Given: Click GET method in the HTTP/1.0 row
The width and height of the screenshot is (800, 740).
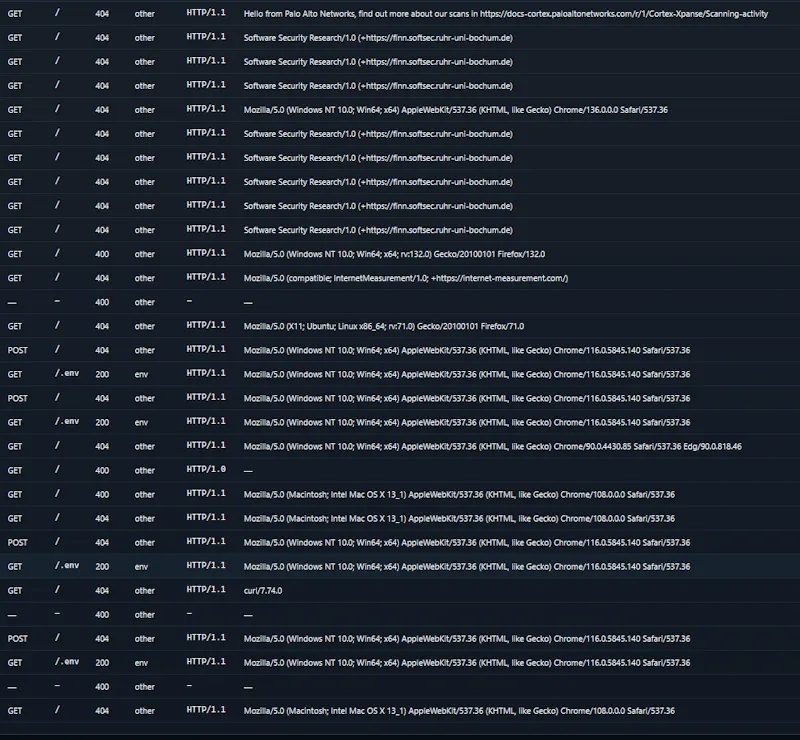Looking at the screenshot, I should pyautogui.click(x=15, y=471).
